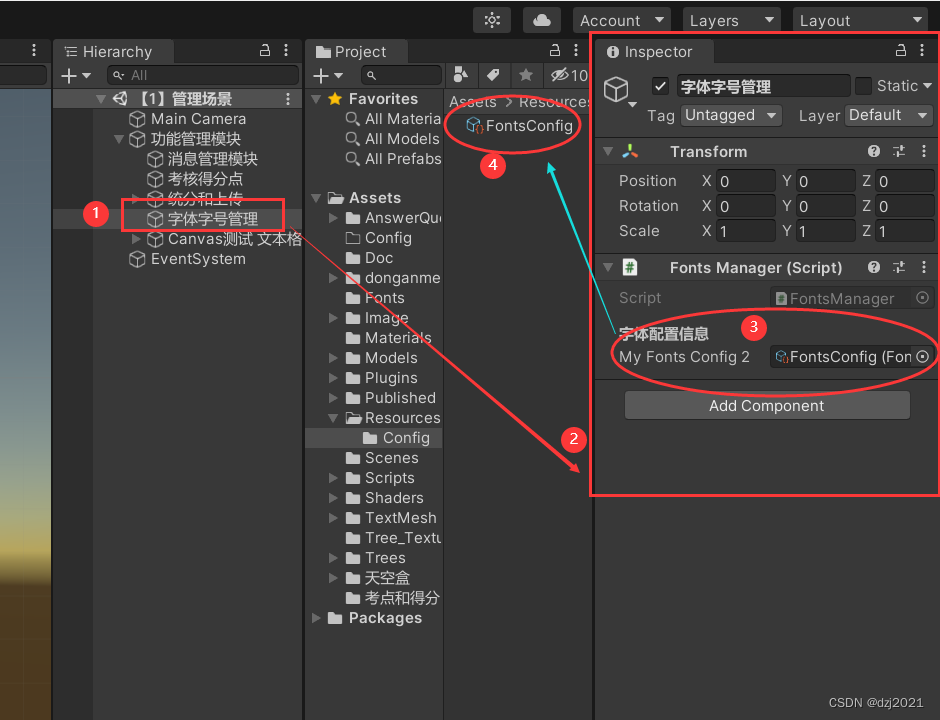Click the Hierarchy create plus button
The image size is (940, 720).
(75, 76)
